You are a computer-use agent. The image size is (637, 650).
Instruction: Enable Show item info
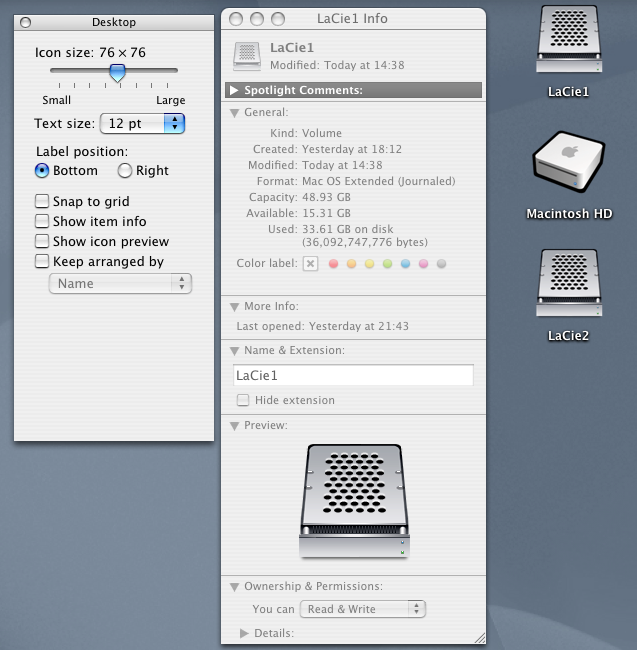[42, 221]
